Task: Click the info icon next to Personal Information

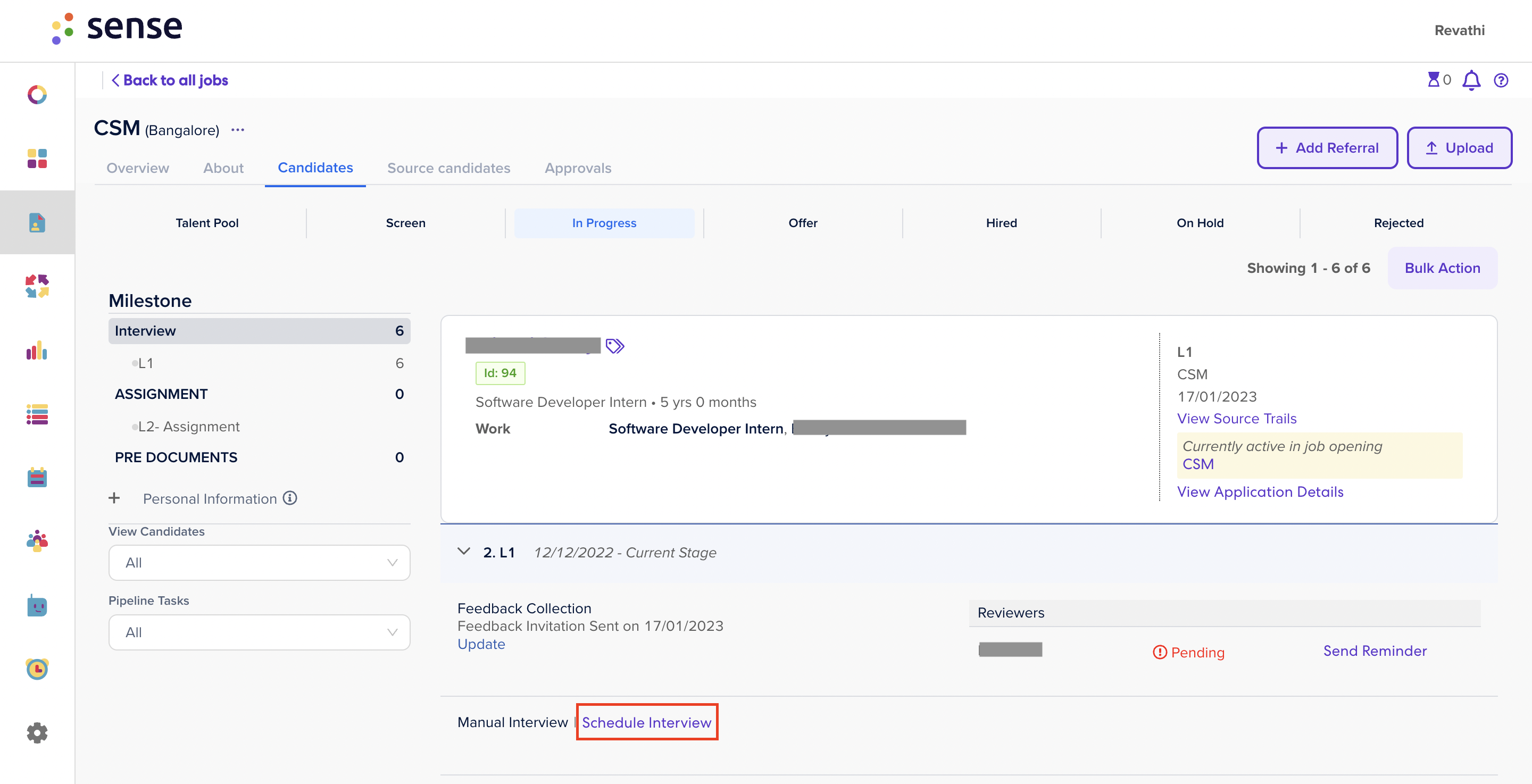Action: point(289,498)
